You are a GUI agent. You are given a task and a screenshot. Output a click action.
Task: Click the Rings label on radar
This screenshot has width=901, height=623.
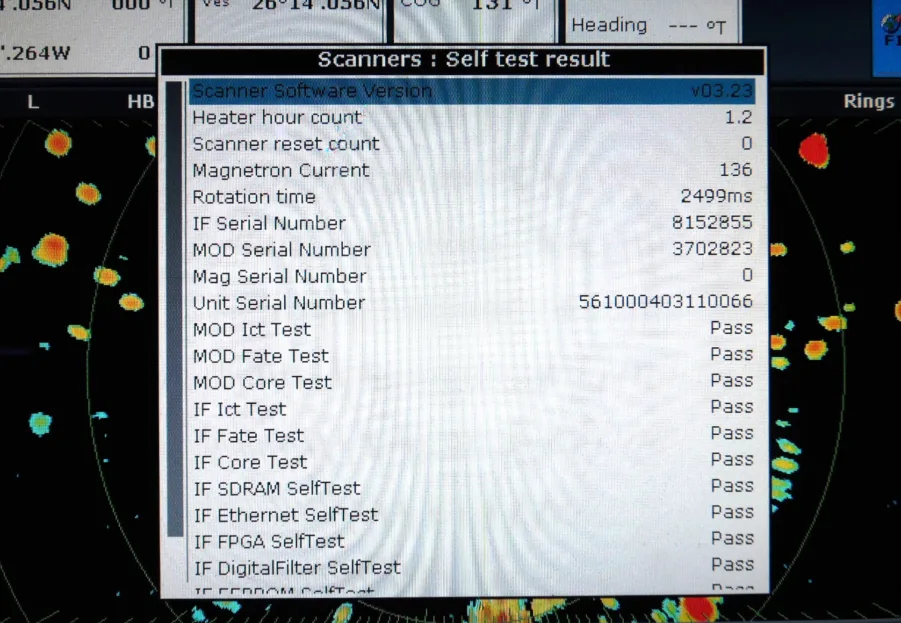click(868, 101)
